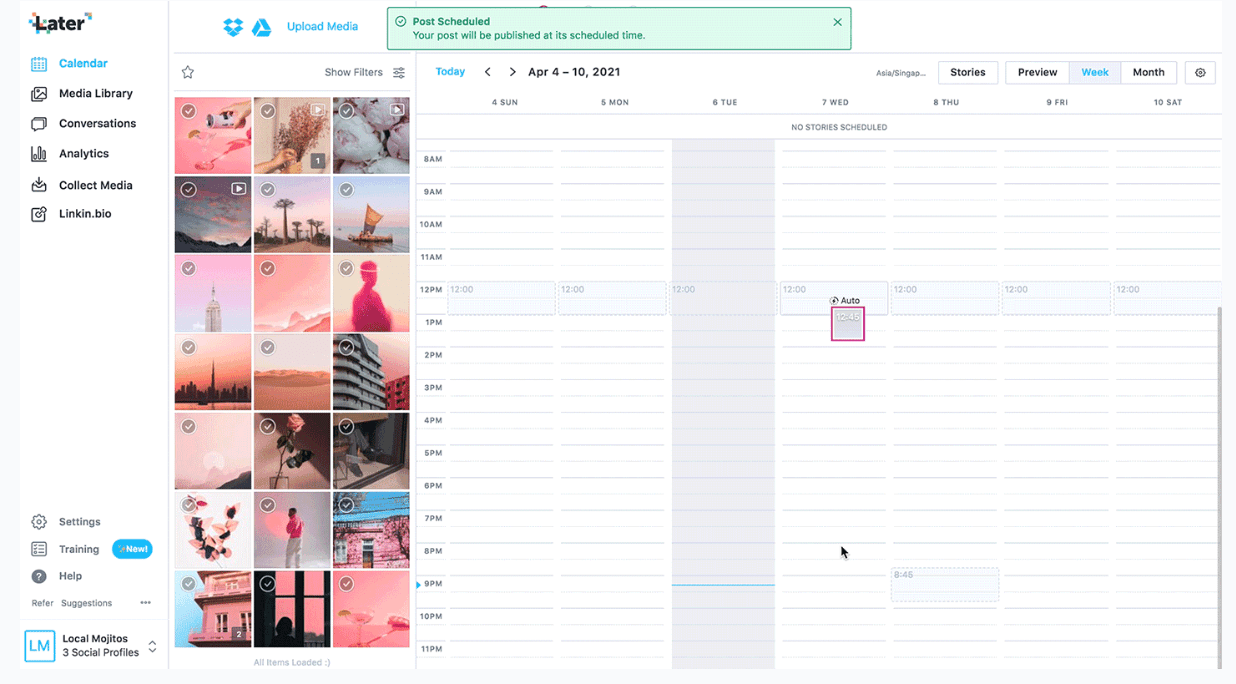Click the LM account avatar
Image resolution: width=1236 pixels, height=684 pixels.
click(40, 646)
